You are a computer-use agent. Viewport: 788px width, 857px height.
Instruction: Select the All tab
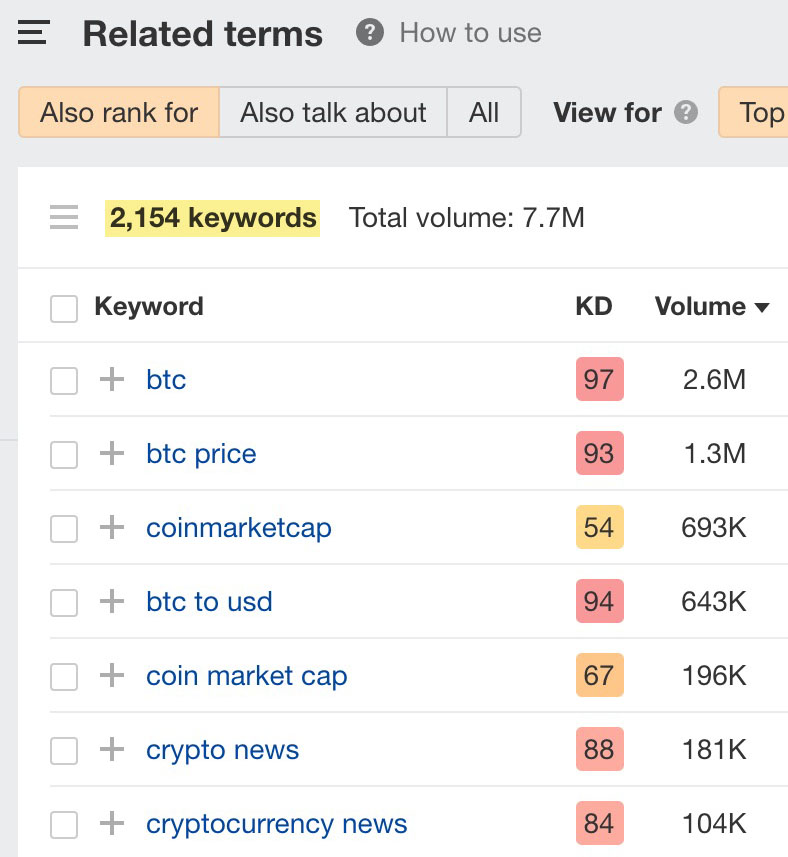tap(484, 112)
